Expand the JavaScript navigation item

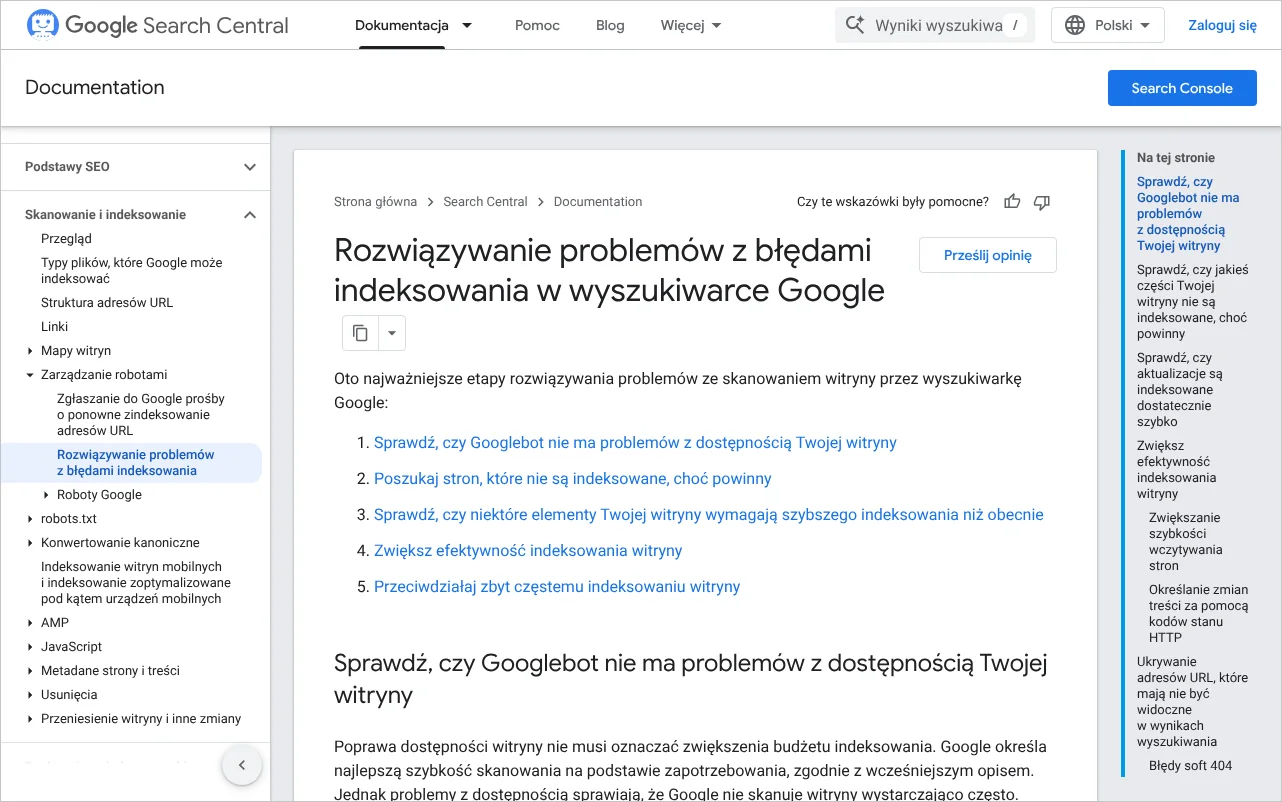pyautogui.click(x=30, y=647)
